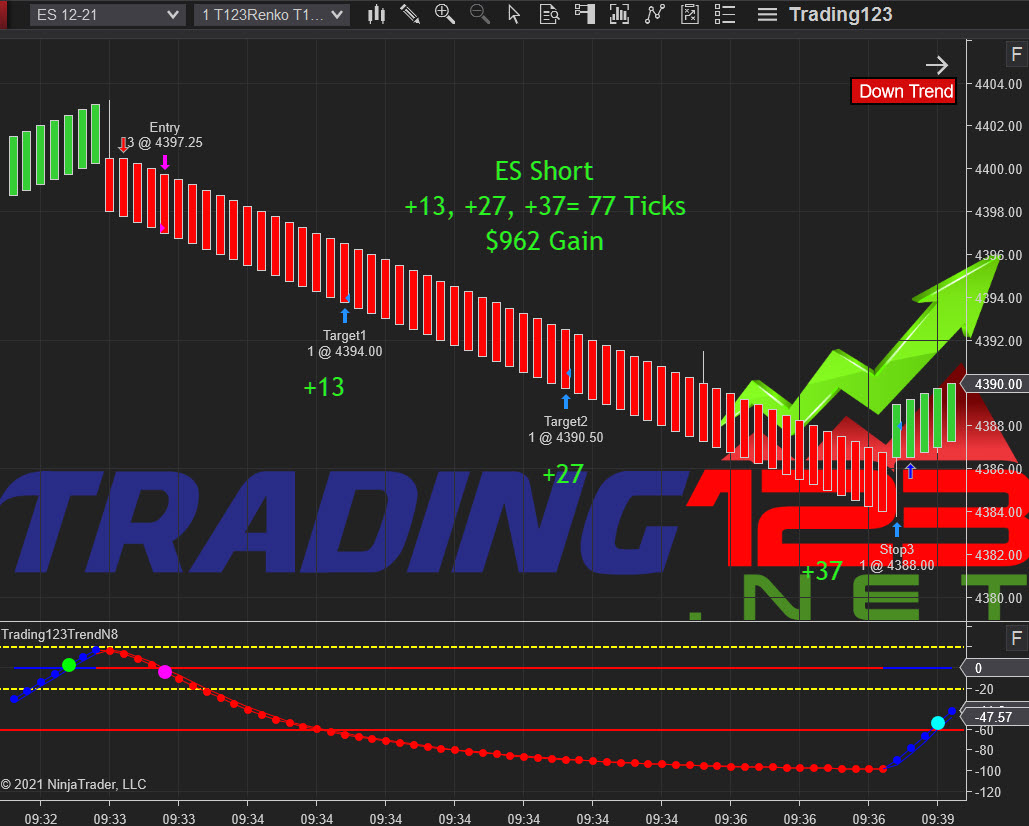Click the Trading123TrendN8 indicator label
1029x826 pixels.
coord(60,634)
